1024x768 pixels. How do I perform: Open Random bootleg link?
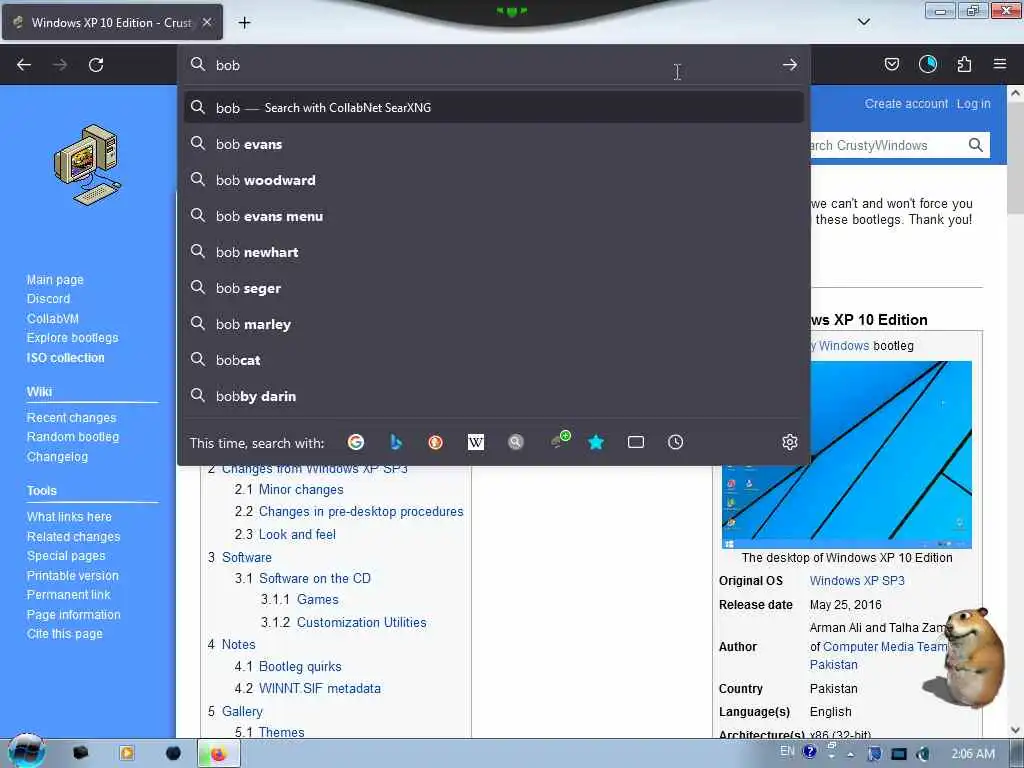(72, 437)
